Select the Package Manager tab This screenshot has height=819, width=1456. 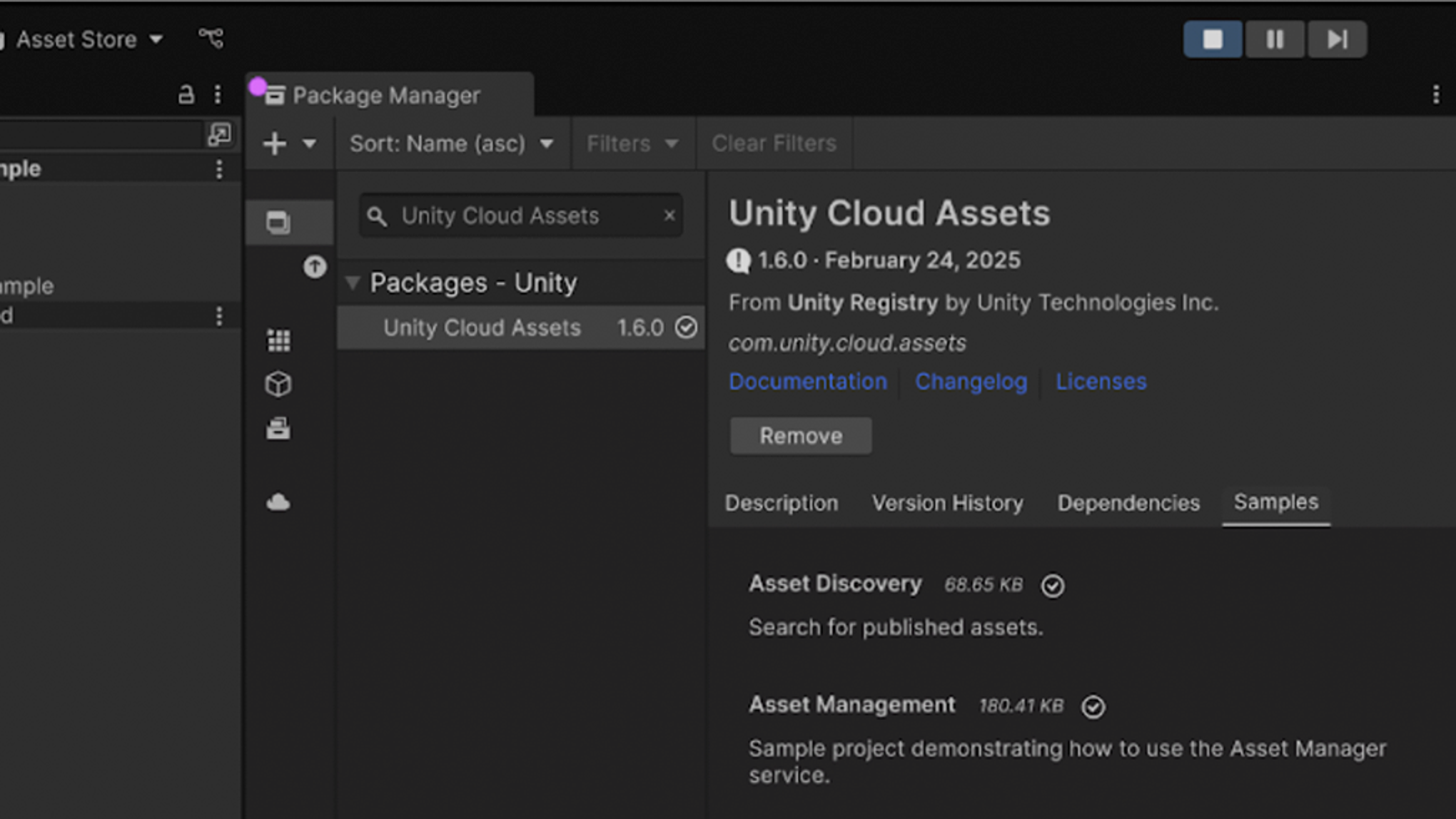click(389, 95)
